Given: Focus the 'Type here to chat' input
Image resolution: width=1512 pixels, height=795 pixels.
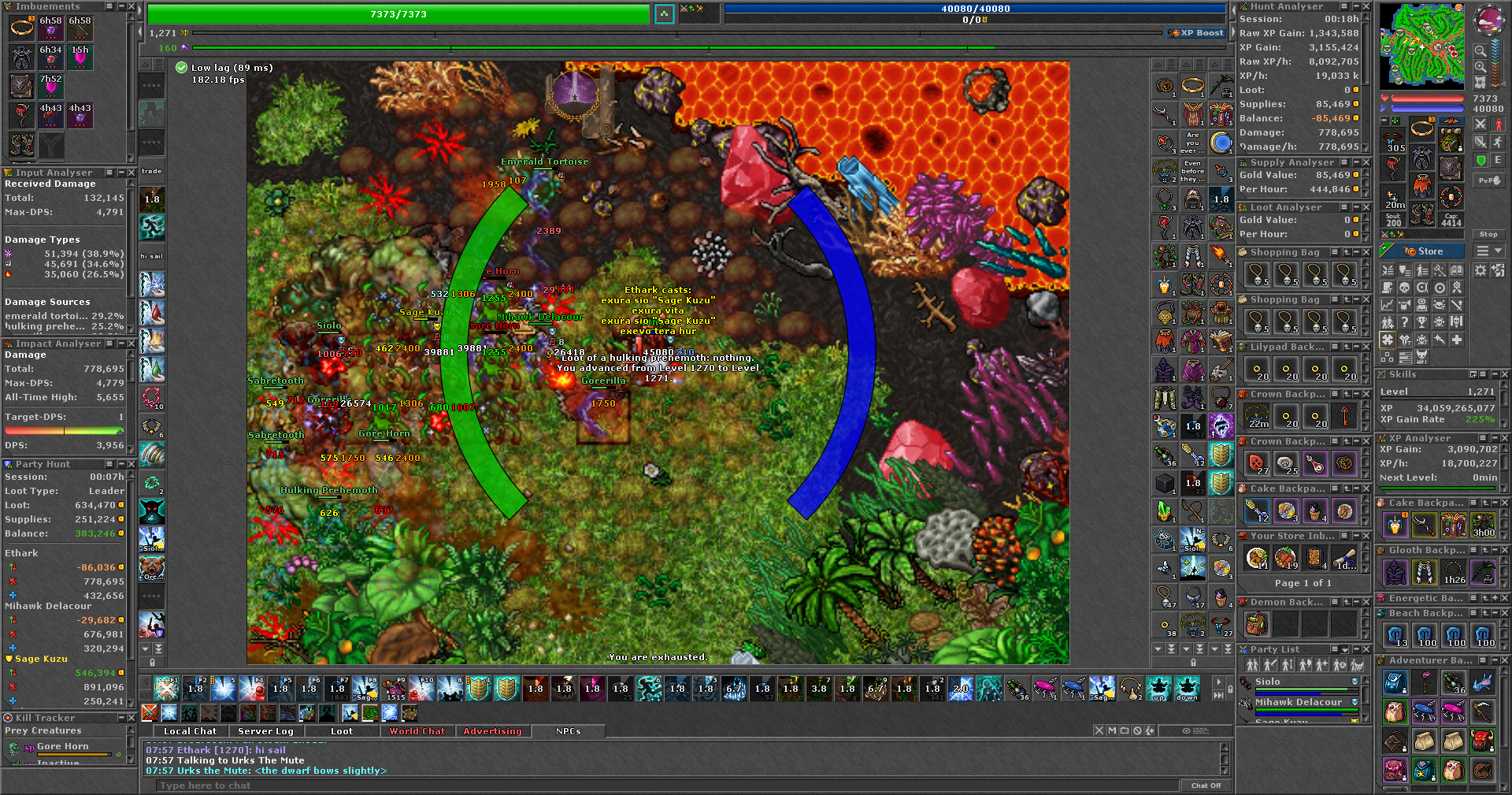Looking at the screenshot, I should click(665, 786).
